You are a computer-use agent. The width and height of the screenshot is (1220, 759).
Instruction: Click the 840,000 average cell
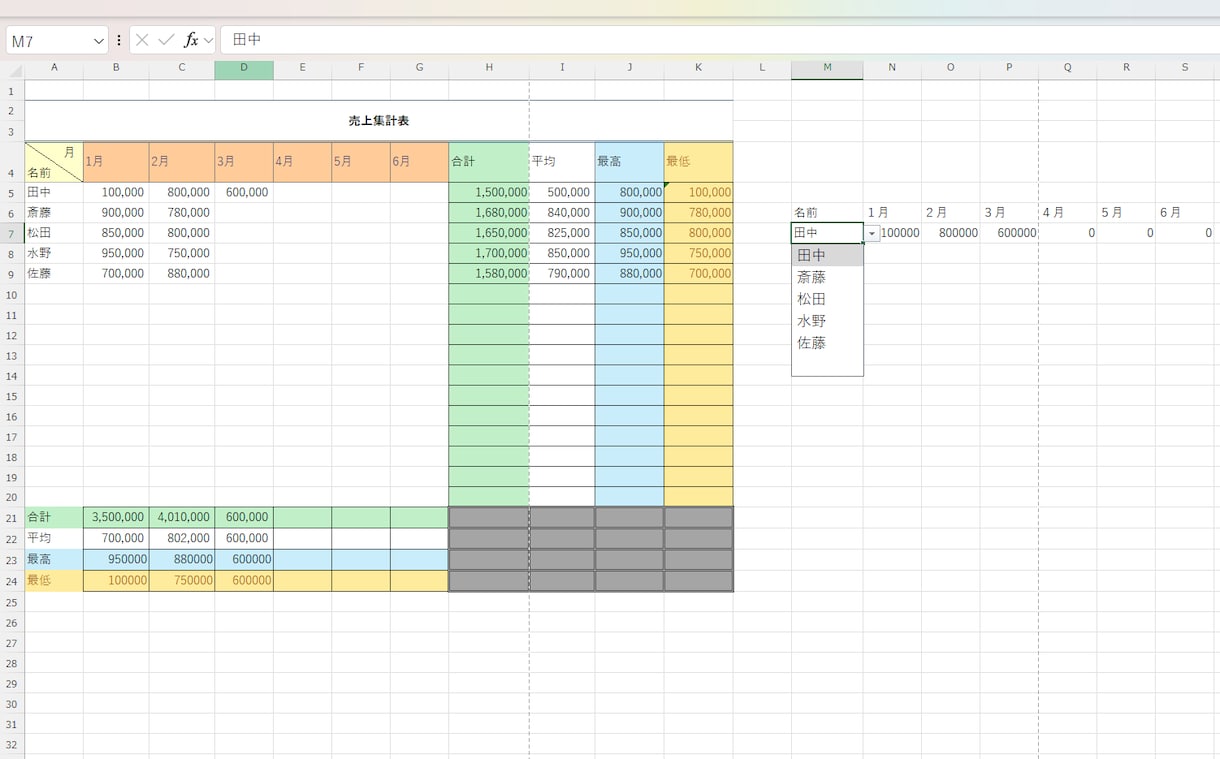pyautogui.click(x=562, y=213)
